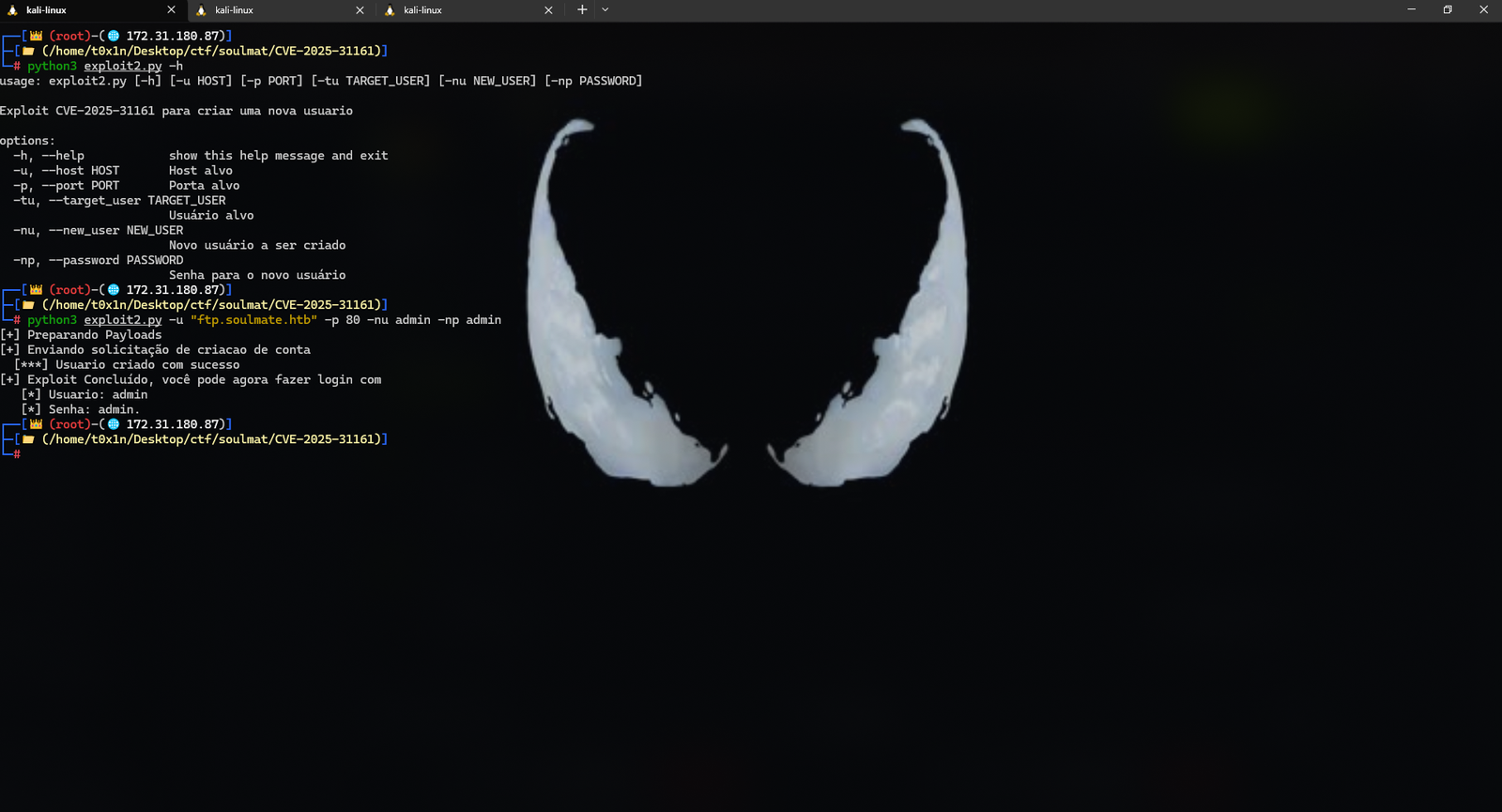Click the Tux penguin icon on the second tab
This screenshot has height=812, width=1502.
pos(201,10)
